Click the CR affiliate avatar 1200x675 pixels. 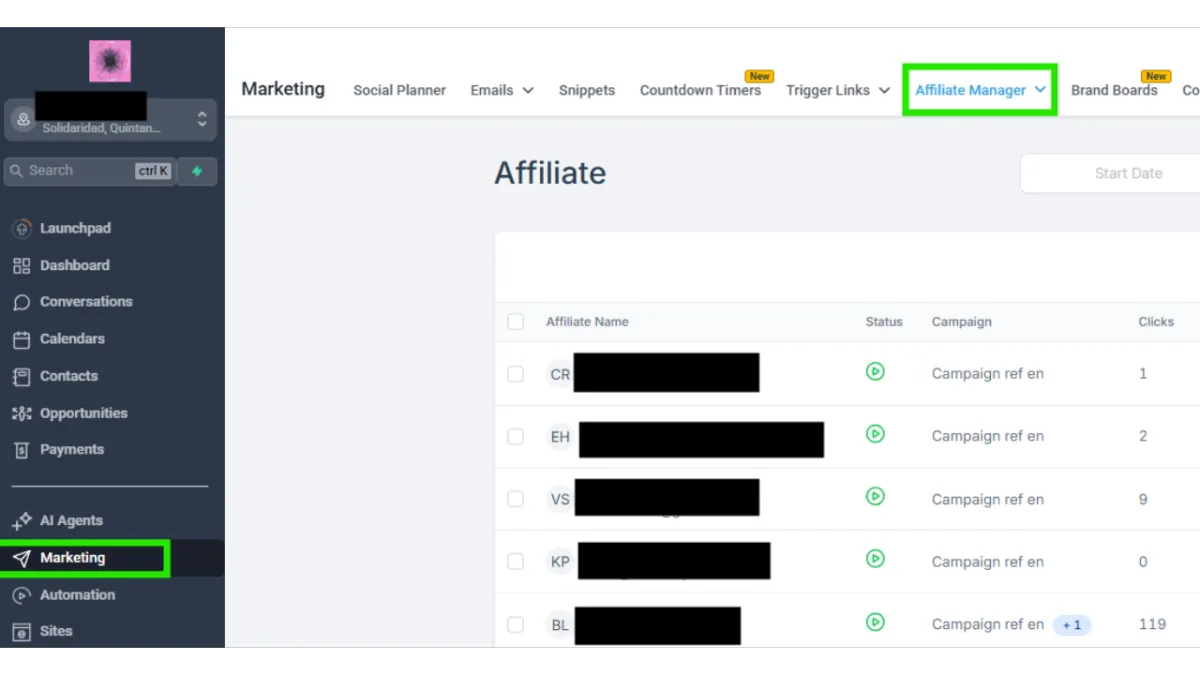(560, 374)
